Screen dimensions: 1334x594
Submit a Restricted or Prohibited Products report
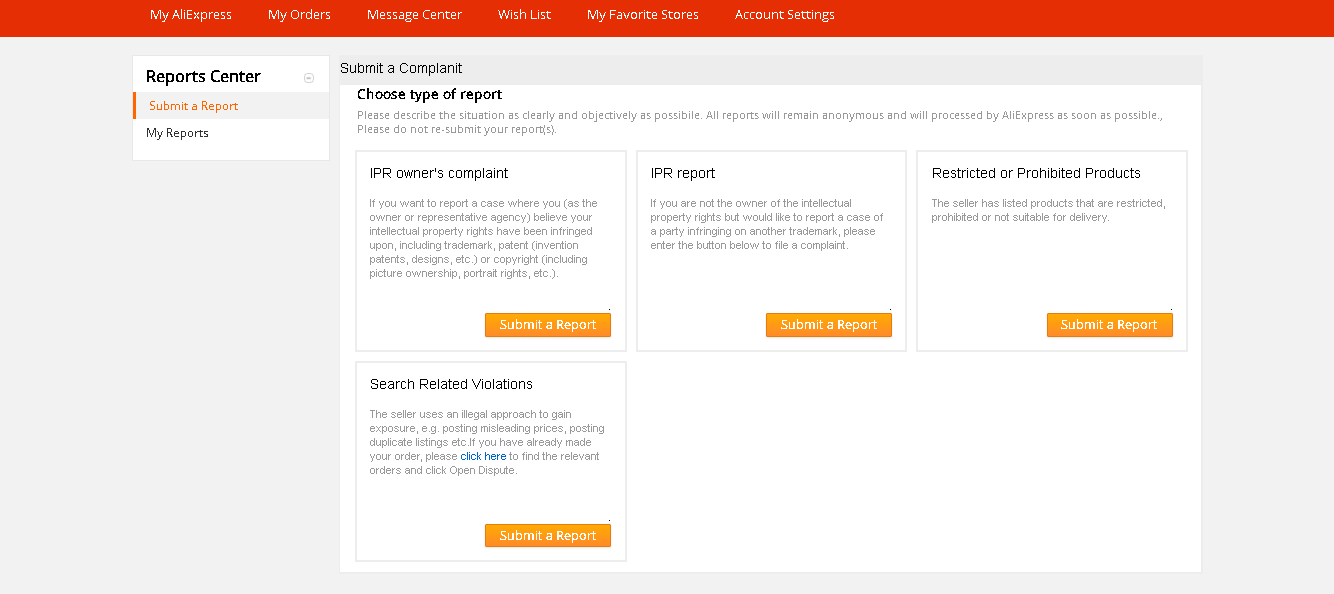[1109, 325]
